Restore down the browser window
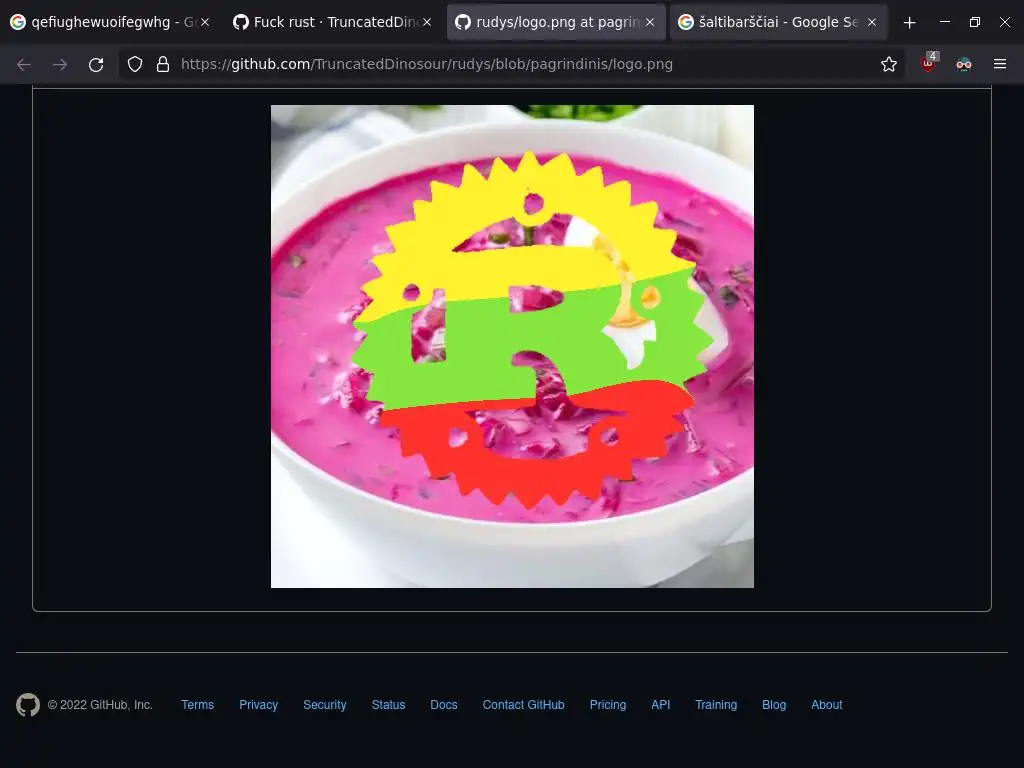The width and height of the screenshot is (1024, 768). pos(974,22)
